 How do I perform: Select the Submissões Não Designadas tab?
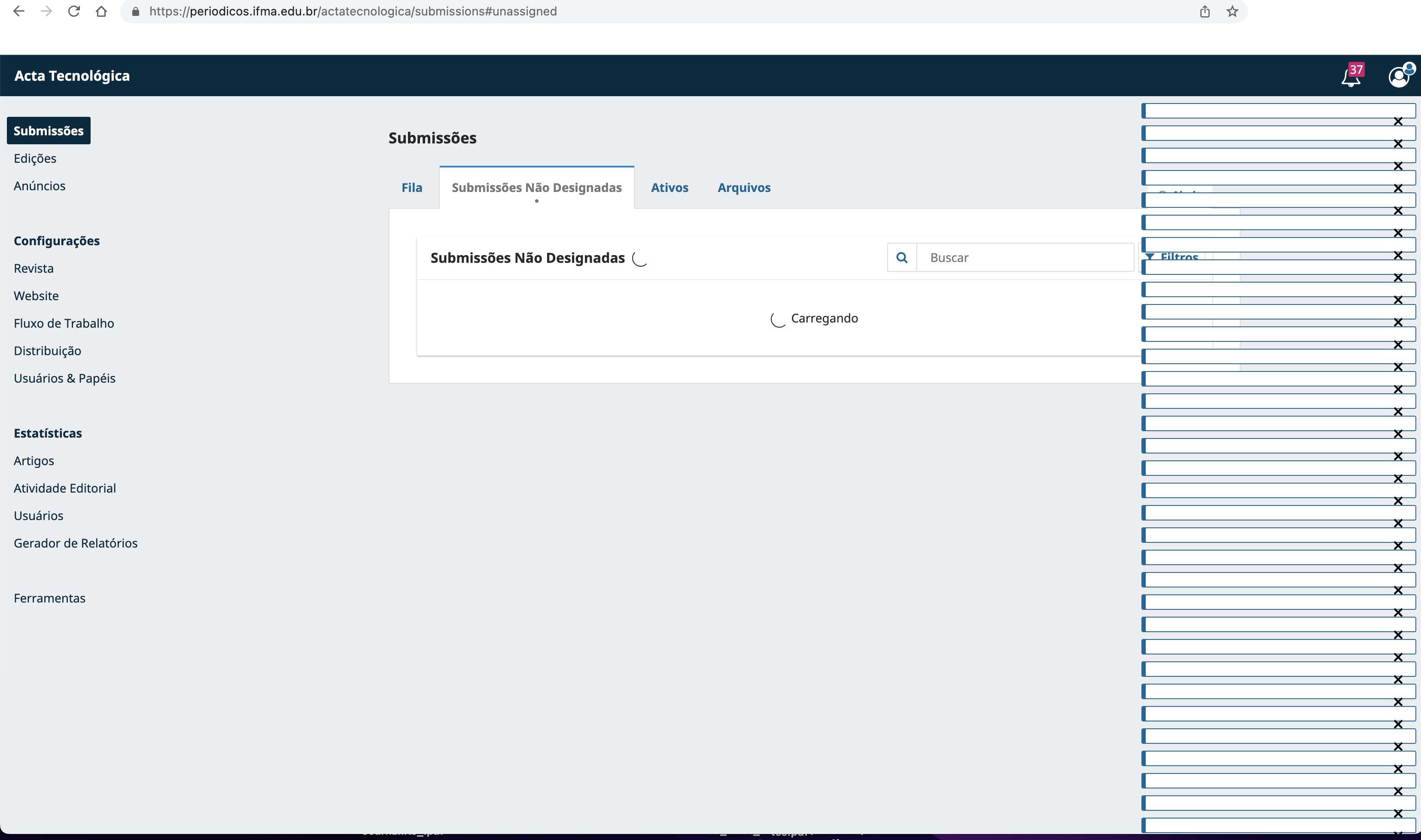(536, 187)
